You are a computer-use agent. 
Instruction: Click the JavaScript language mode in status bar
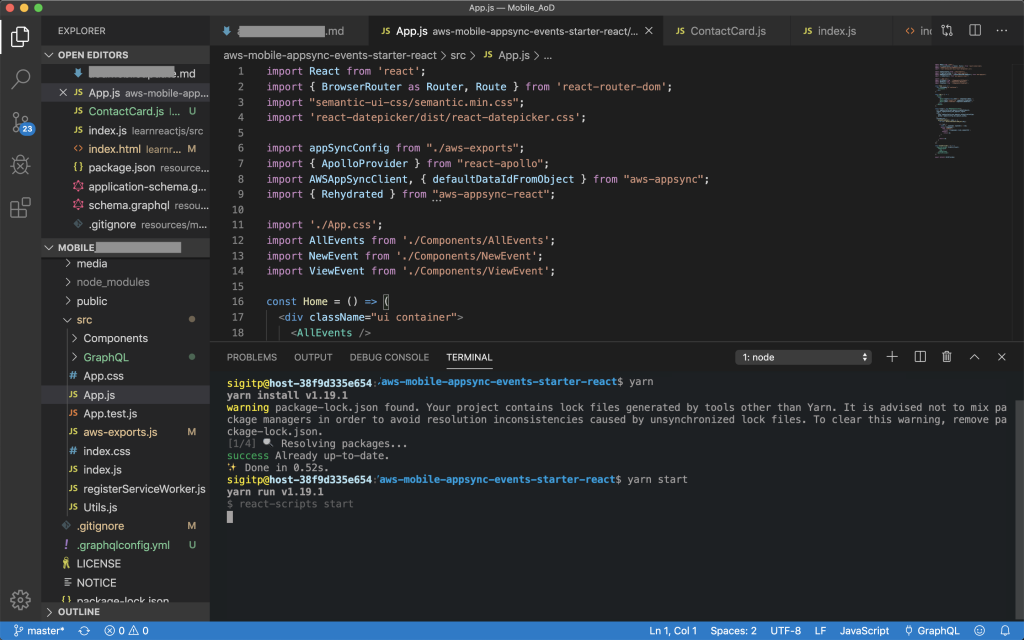864,630
